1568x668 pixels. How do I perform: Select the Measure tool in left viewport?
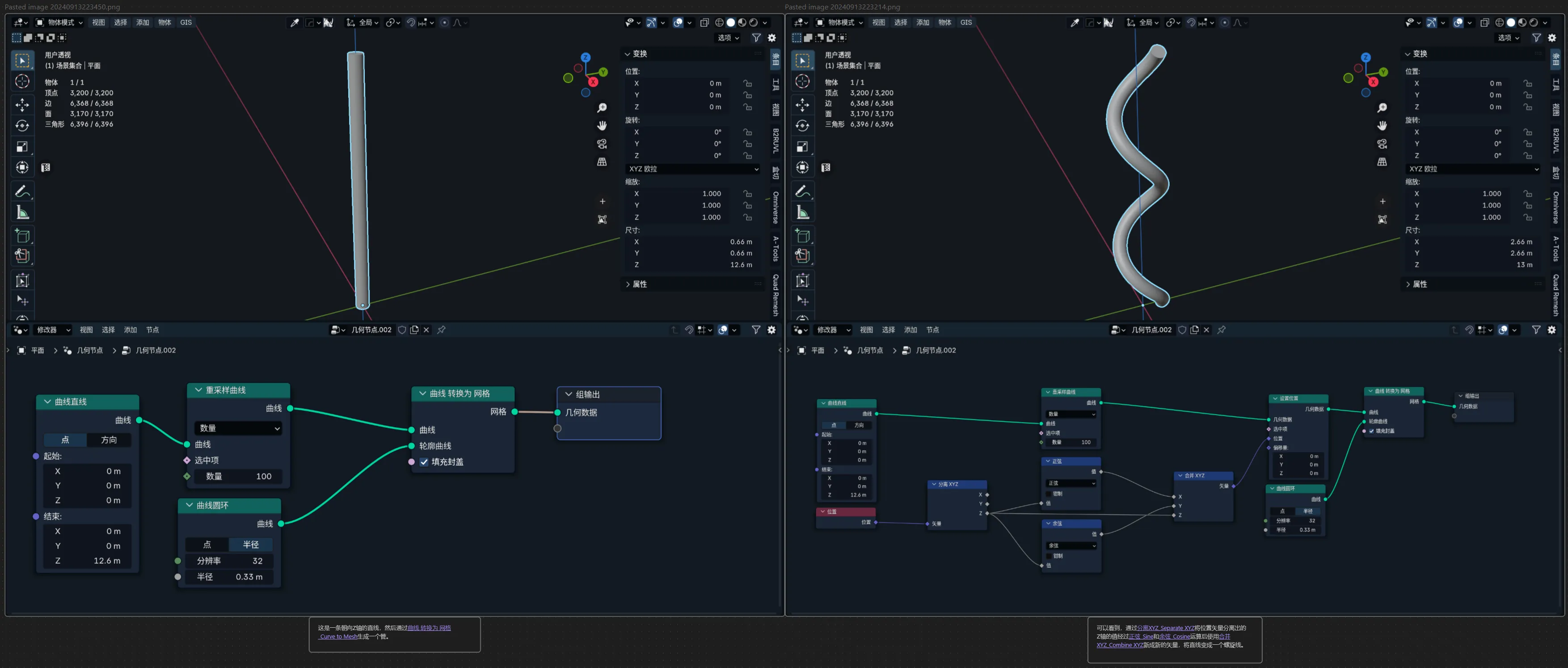click(x=22, y=212)
